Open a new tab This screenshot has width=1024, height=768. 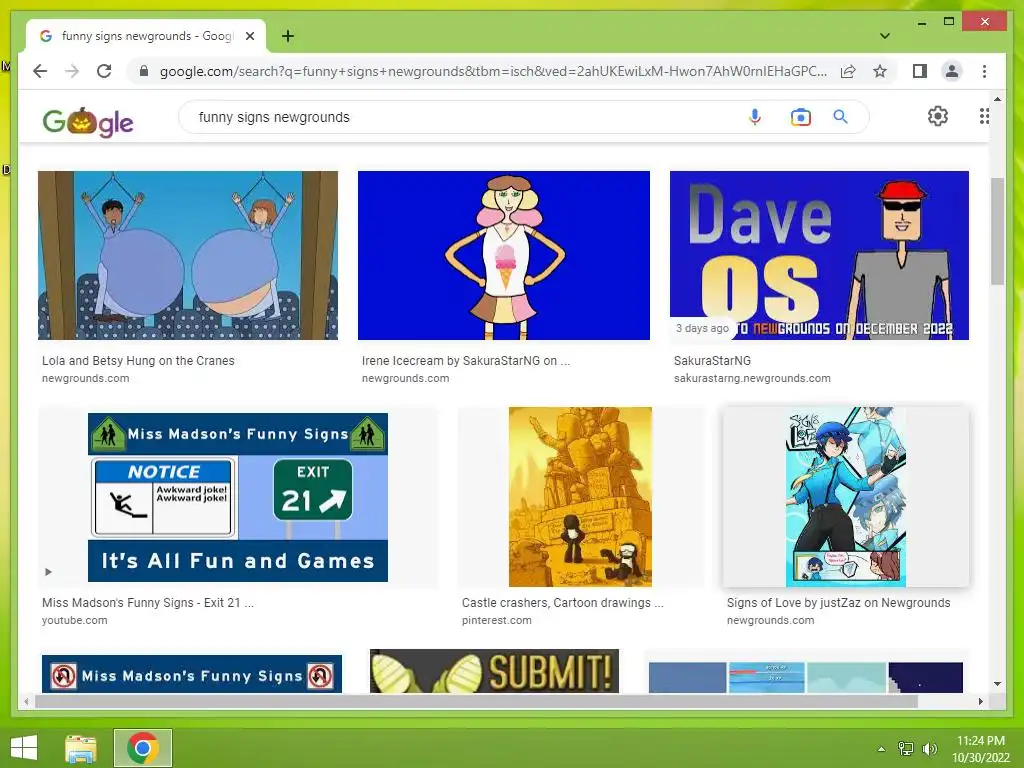click(x=288, y=36)
